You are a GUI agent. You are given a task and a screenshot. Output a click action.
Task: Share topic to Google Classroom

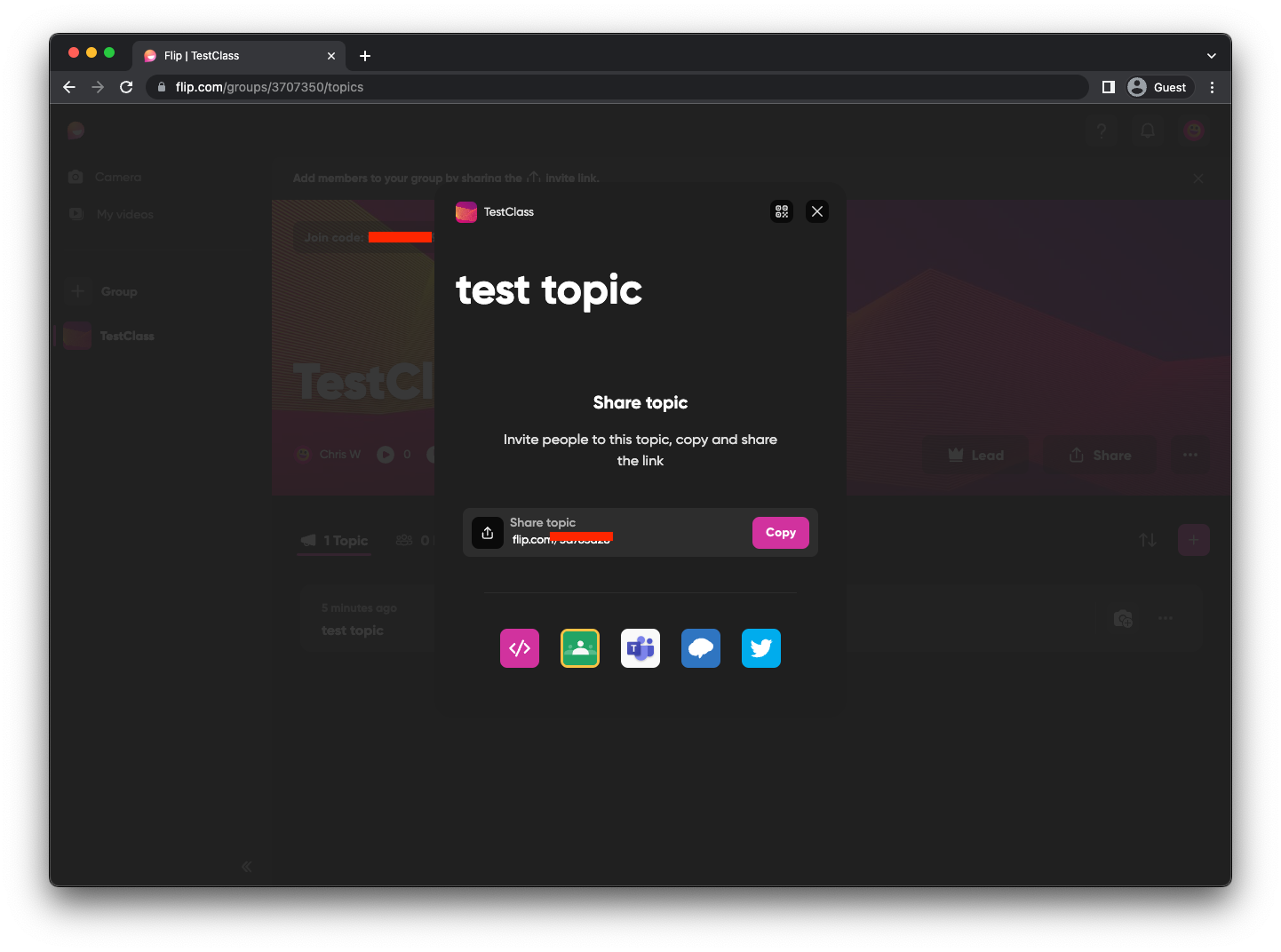point(580,648)
